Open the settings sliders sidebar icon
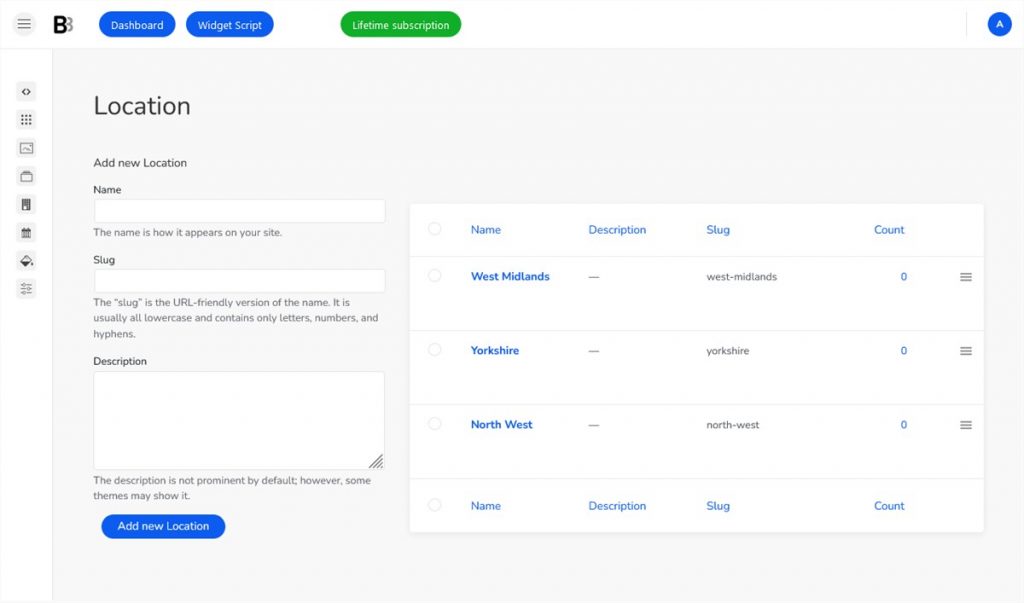The width and height of the screenshot is (1024, 603). (x=25, y=288)
